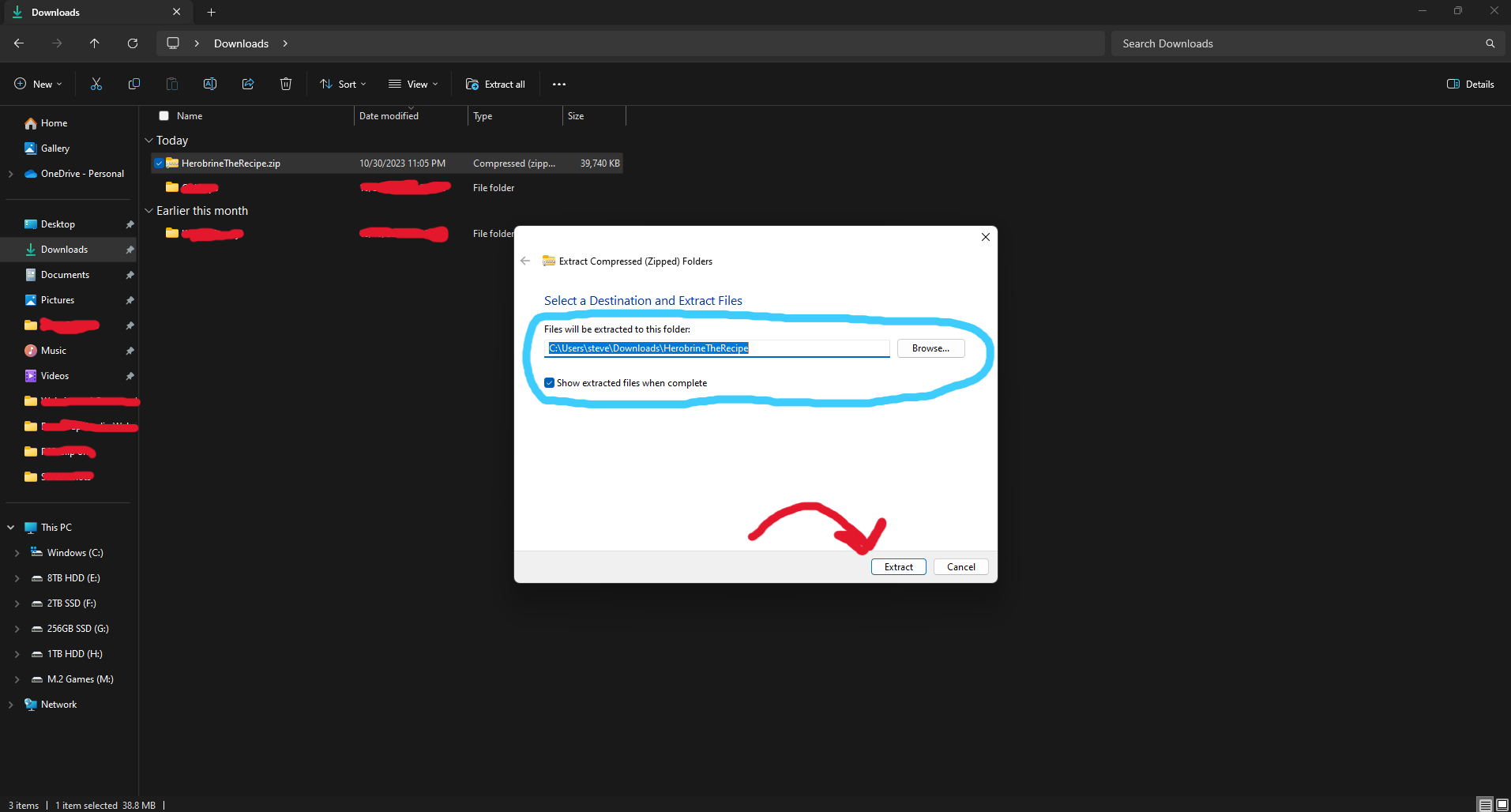Tick the select-all checkbox beside Name
The width and height of the screenshot is (1511, 812).
[x=164, y=116]
